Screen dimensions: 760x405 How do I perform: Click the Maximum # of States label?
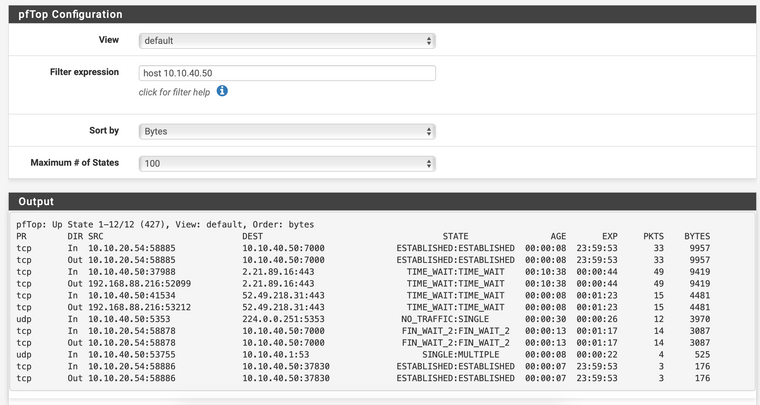coord(75,163)
